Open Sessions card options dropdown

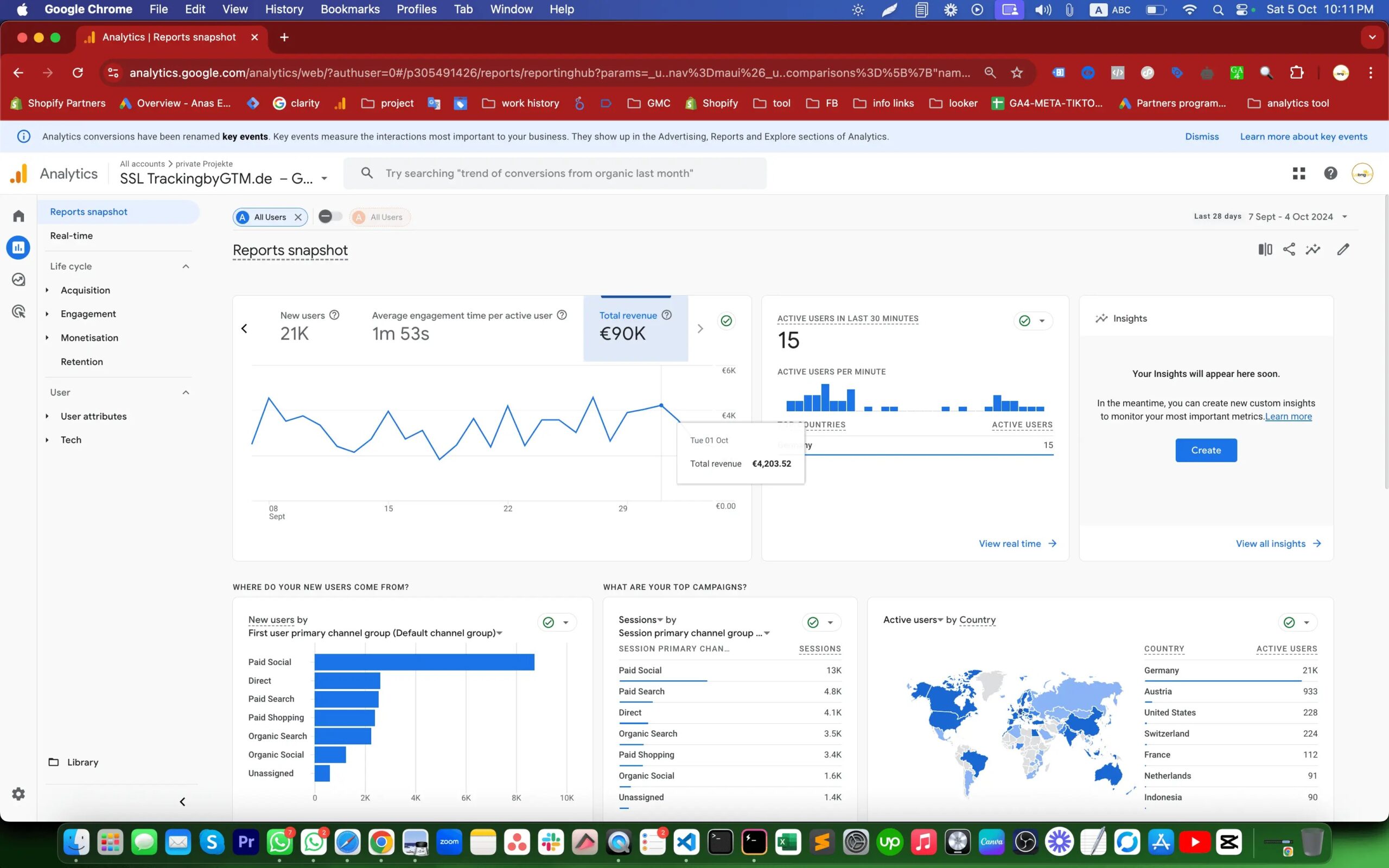[x=830, y=622]
